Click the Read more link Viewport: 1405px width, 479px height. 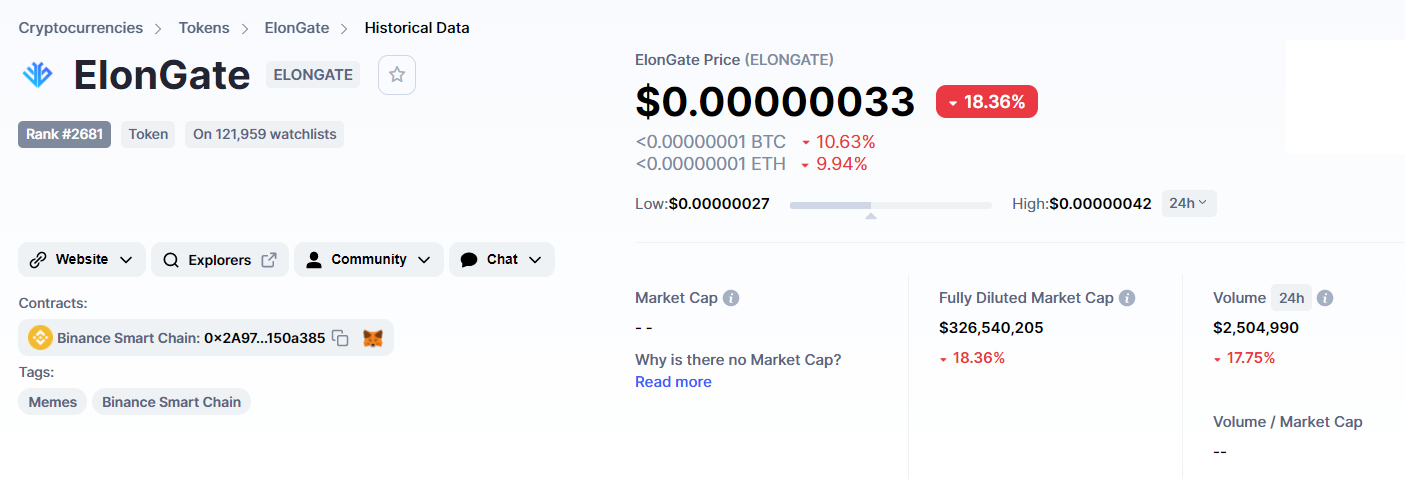click(x=673, y=382)
